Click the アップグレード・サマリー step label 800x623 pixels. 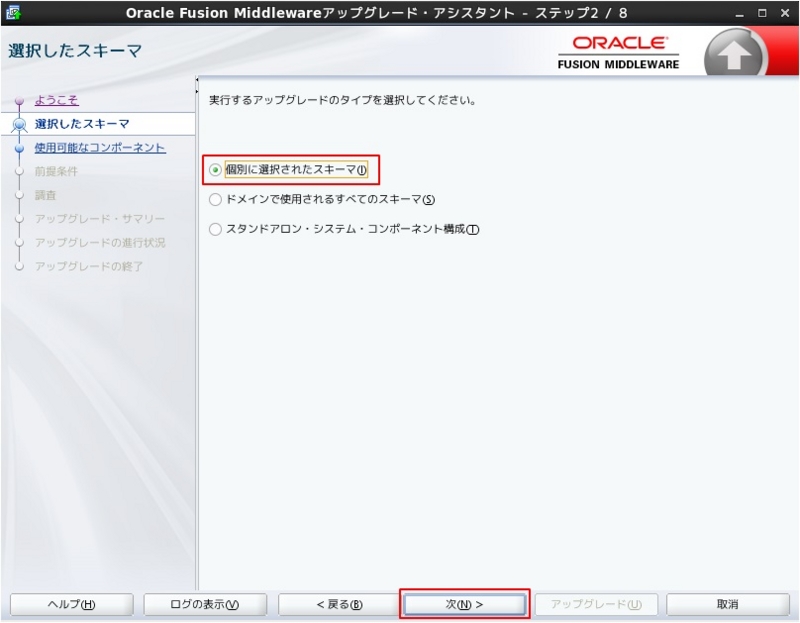(x=100, y=218)
